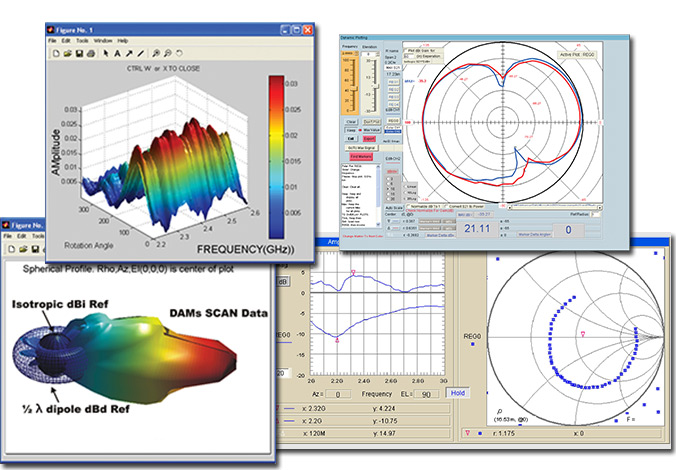Click the Ref Radius input field
676x470 pixels.
coord(595,214)
